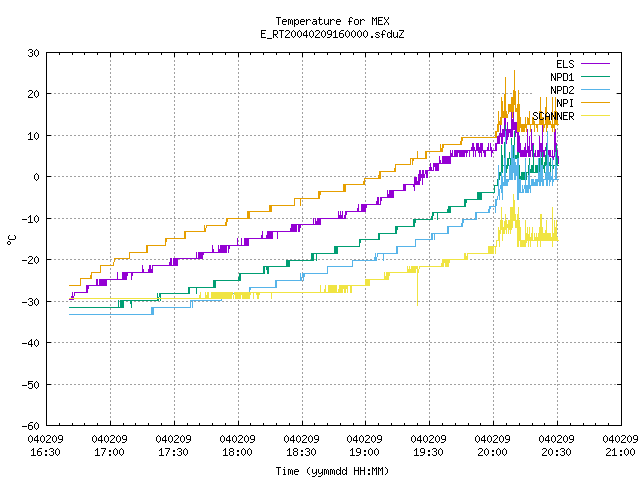Click the x-axis tick label 20:30
The image size is (640, 480).
tap(556, 452)
